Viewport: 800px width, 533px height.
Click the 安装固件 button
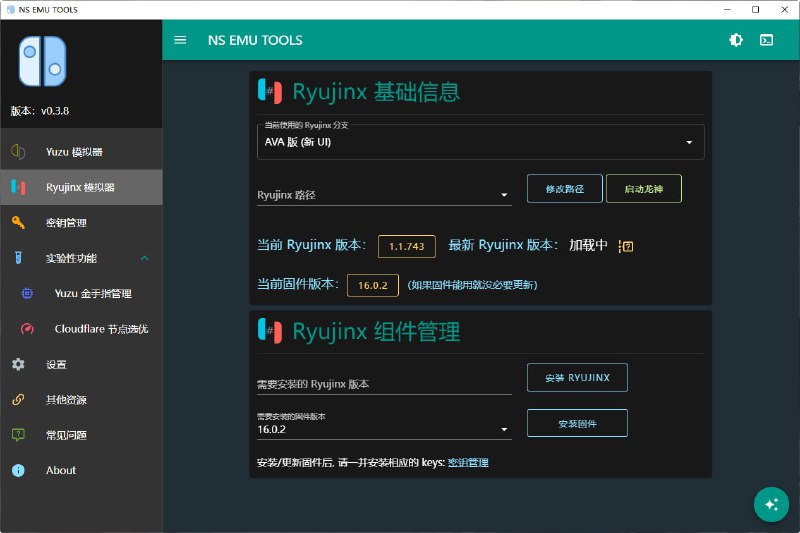(577, 423)
